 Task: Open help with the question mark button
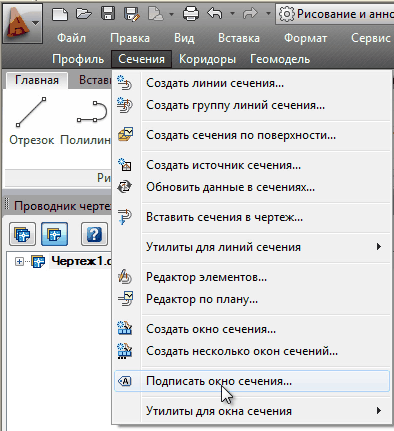(x=94, y=234)
